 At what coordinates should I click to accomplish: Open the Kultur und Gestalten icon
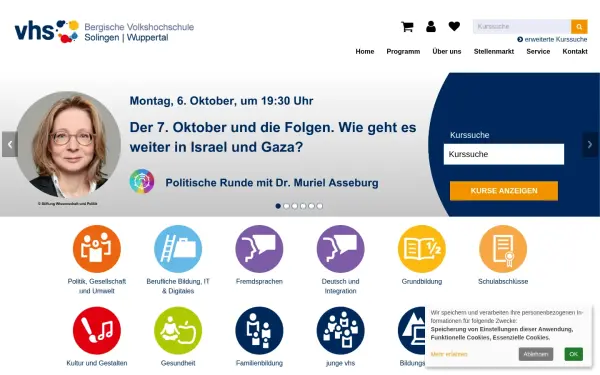[97, 330]
